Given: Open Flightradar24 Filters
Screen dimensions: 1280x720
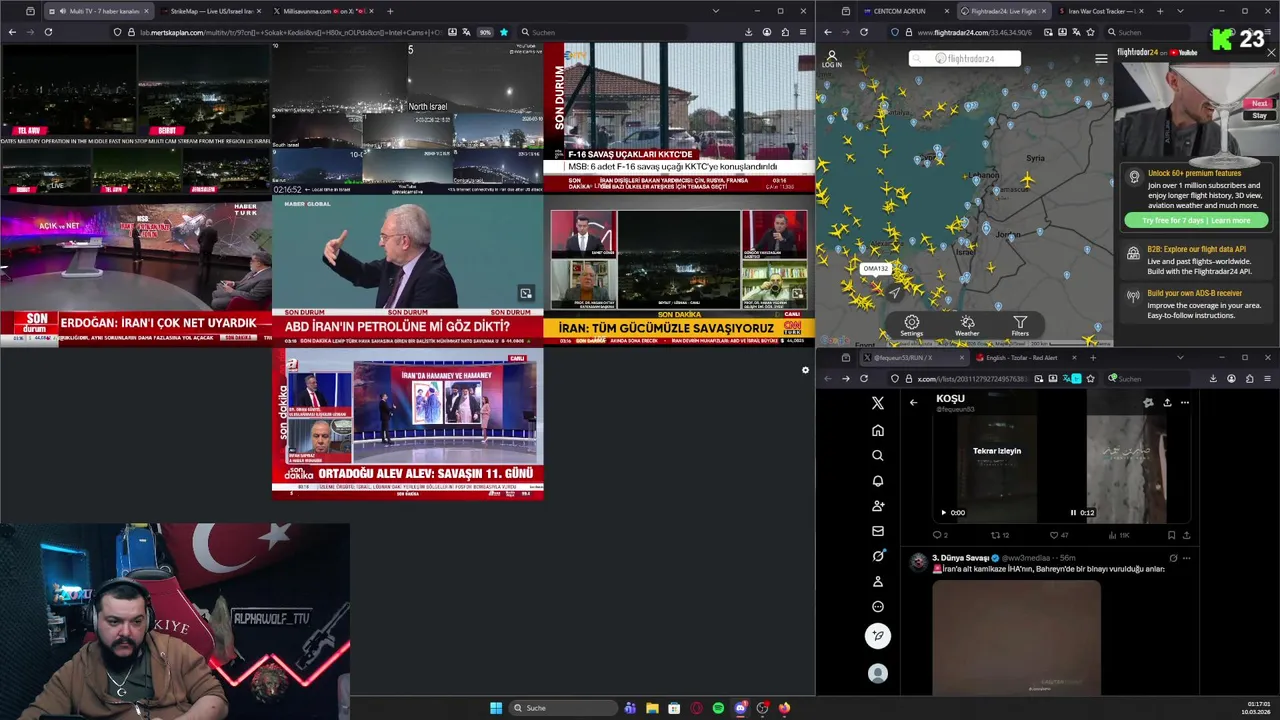Looking at the screenshot, I should (x=1020, y=326).
